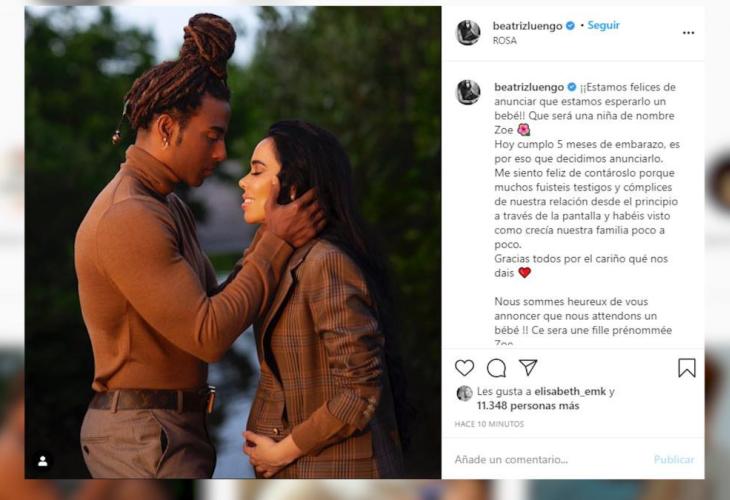Open the three-dot options menu

click(x=689, y=33)
